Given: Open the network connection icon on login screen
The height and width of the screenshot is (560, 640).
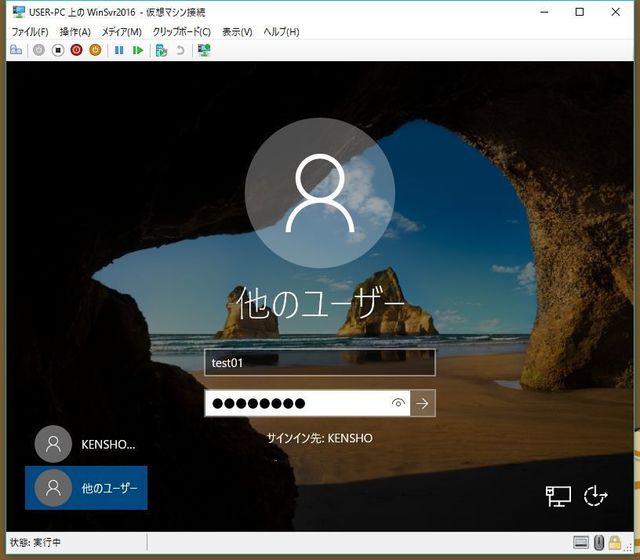Looking at the screenshot, I should (557, 495).
